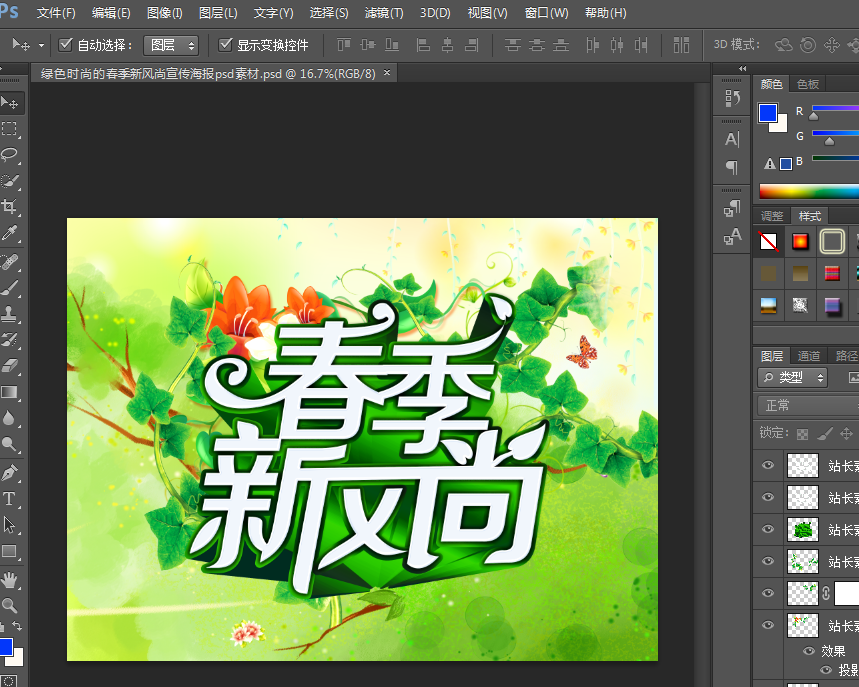Select the Eraser tool
The width and height of the screenshot is (859, 687).
pos(10,366)
